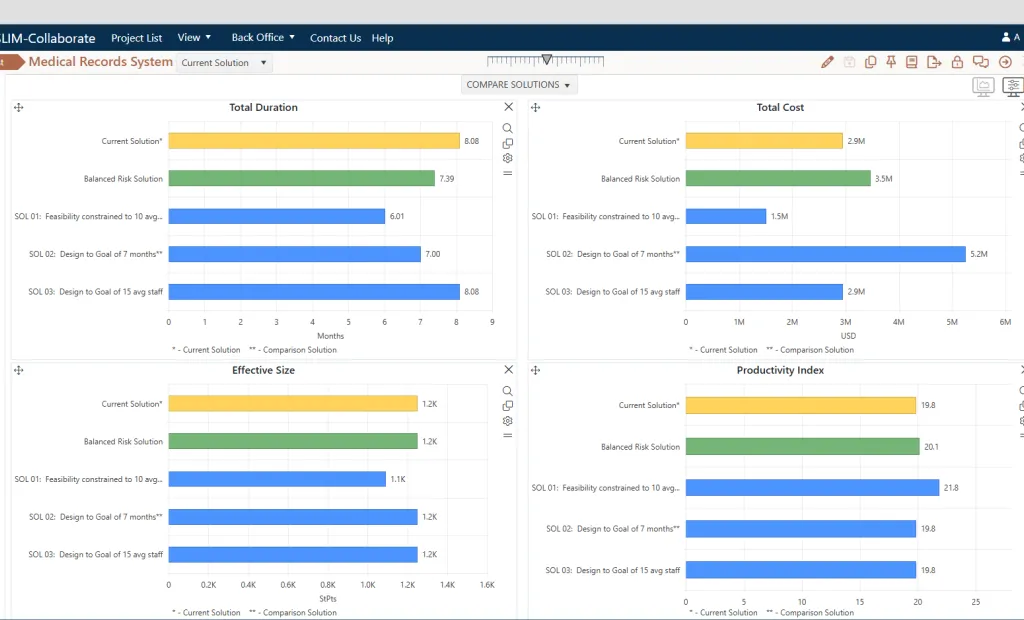The image size is (1024, 620).
Task: Click move handle on Productivity Index chart
Action: (536, 370)
